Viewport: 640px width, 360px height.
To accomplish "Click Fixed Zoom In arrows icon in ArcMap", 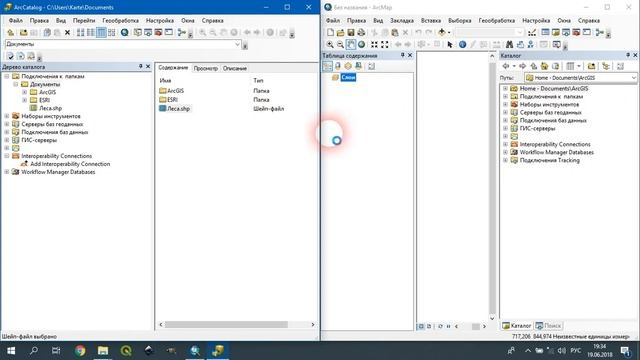I will 374,44.
